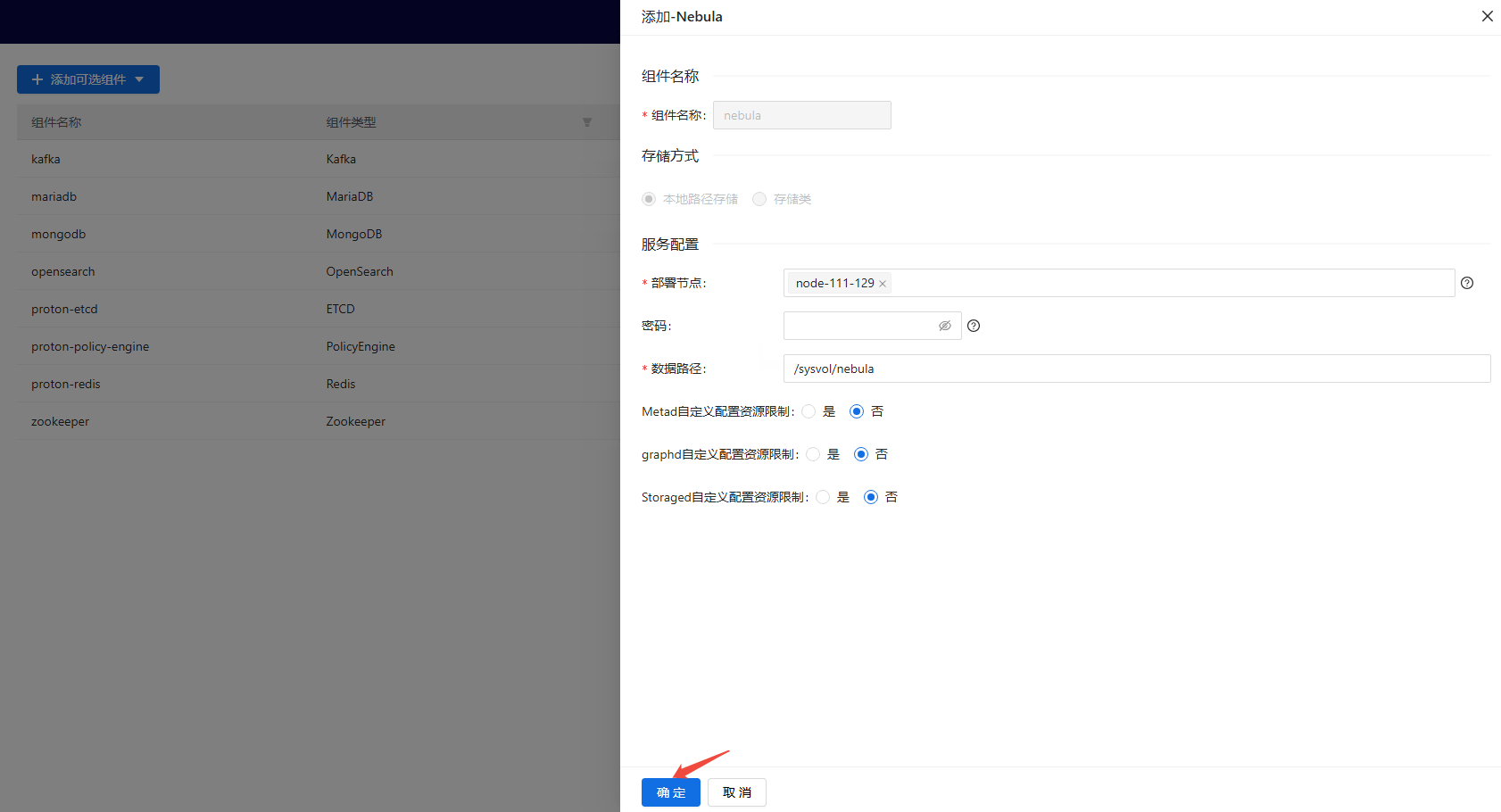The width and height of the screenshot is (1501, 812).
Task: Click the Zookeeper component type cell
Action: [x=356, y=421]
